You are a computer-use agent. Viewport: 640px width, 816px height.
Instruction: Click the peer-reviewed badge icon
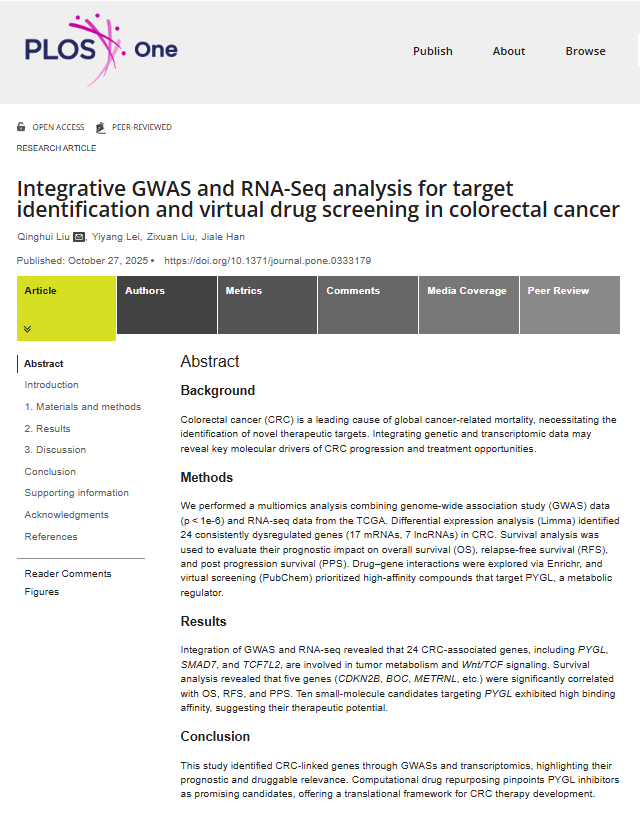(x=100, y=127)
